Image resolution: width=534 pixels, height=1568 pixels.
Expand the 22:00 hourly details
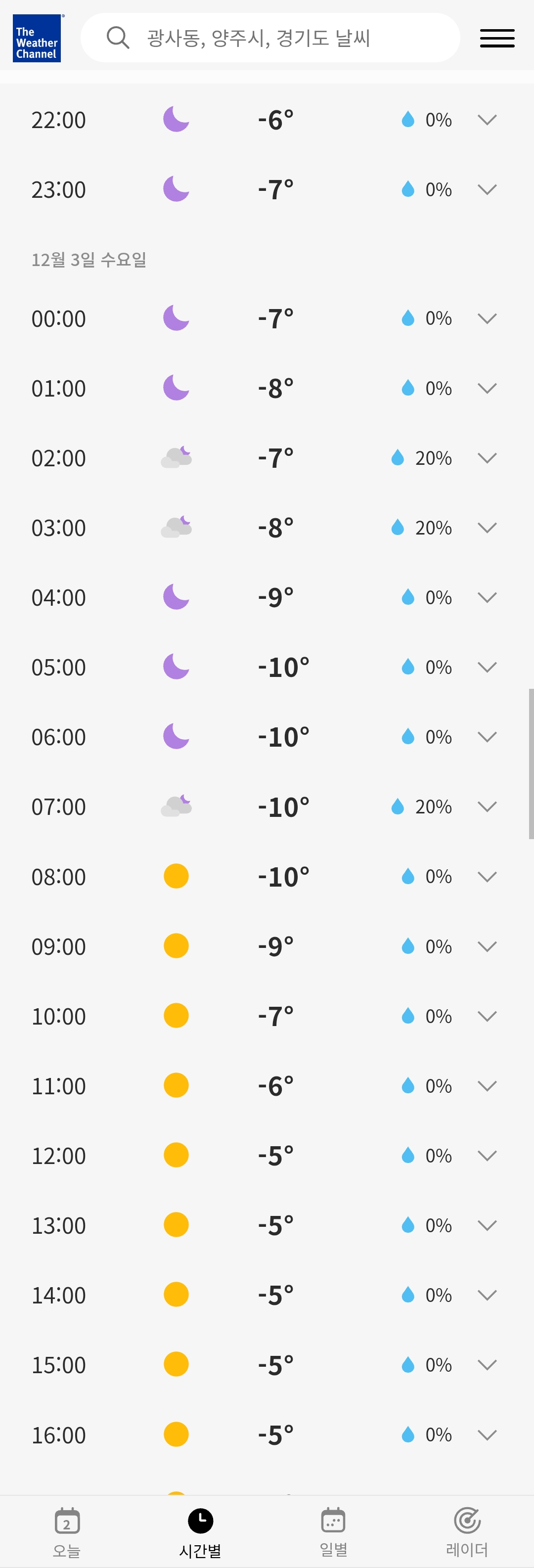(x=487, y=119)
